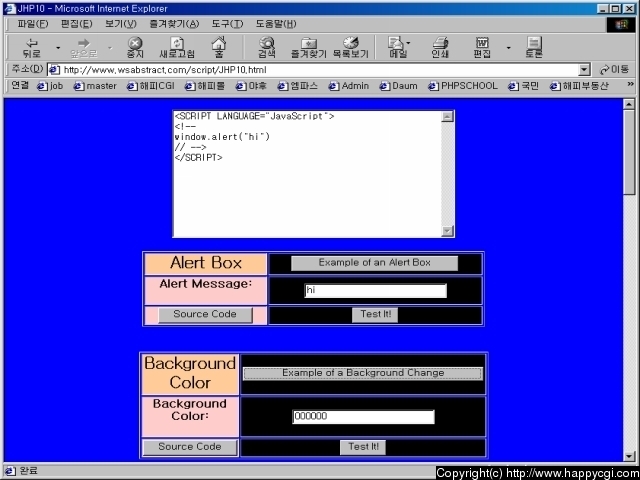Expand the address bar URL dropdown

coord(584,70)
